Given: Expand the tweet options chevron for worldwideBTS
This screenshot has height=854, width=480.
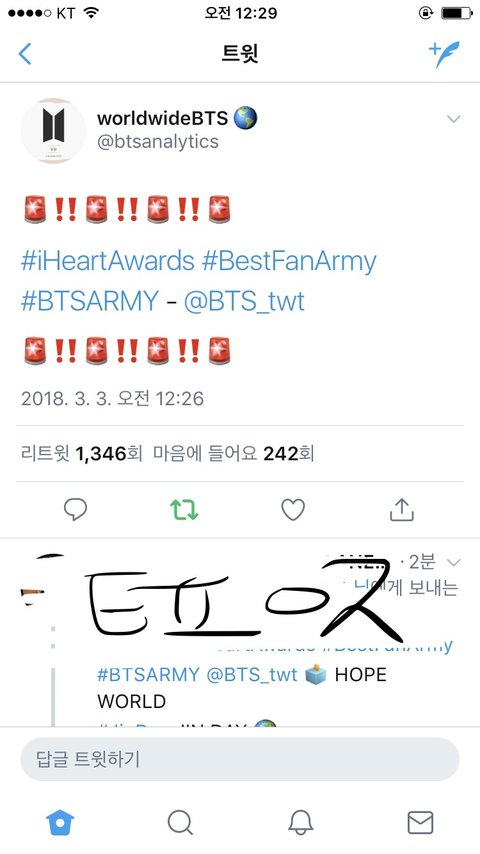Looking at the screenshot, I should (x=453, y=119).
